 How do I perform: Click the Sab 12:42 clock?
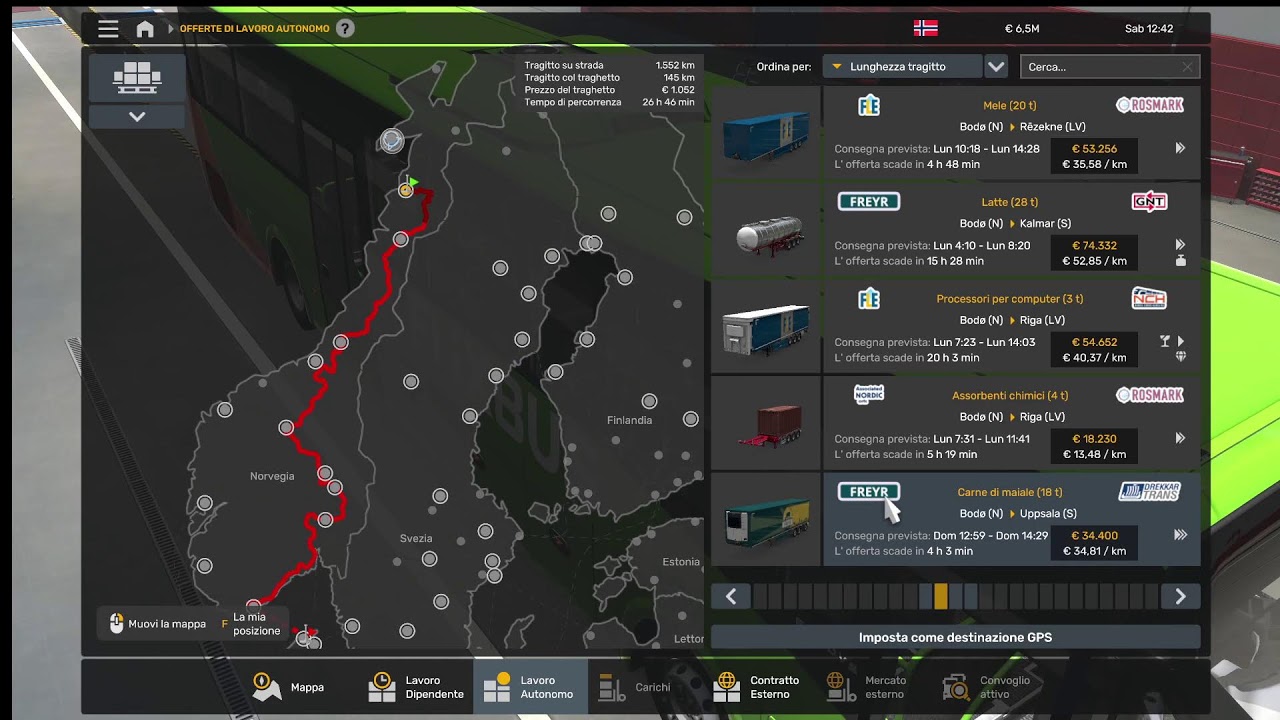tap(1149, 29)
